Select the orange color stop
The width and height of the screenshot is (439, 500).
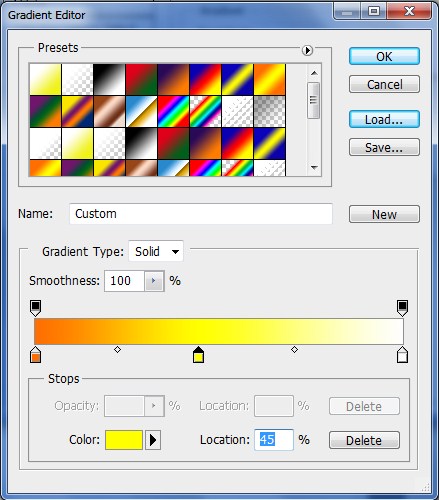(36, 354)
